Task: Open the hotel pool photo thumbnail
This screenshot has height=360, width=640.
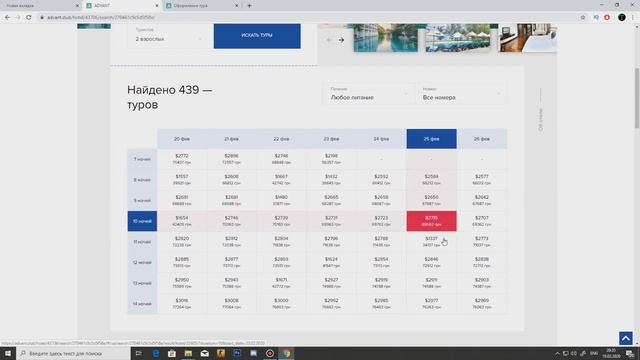Action: click(385, 38)
